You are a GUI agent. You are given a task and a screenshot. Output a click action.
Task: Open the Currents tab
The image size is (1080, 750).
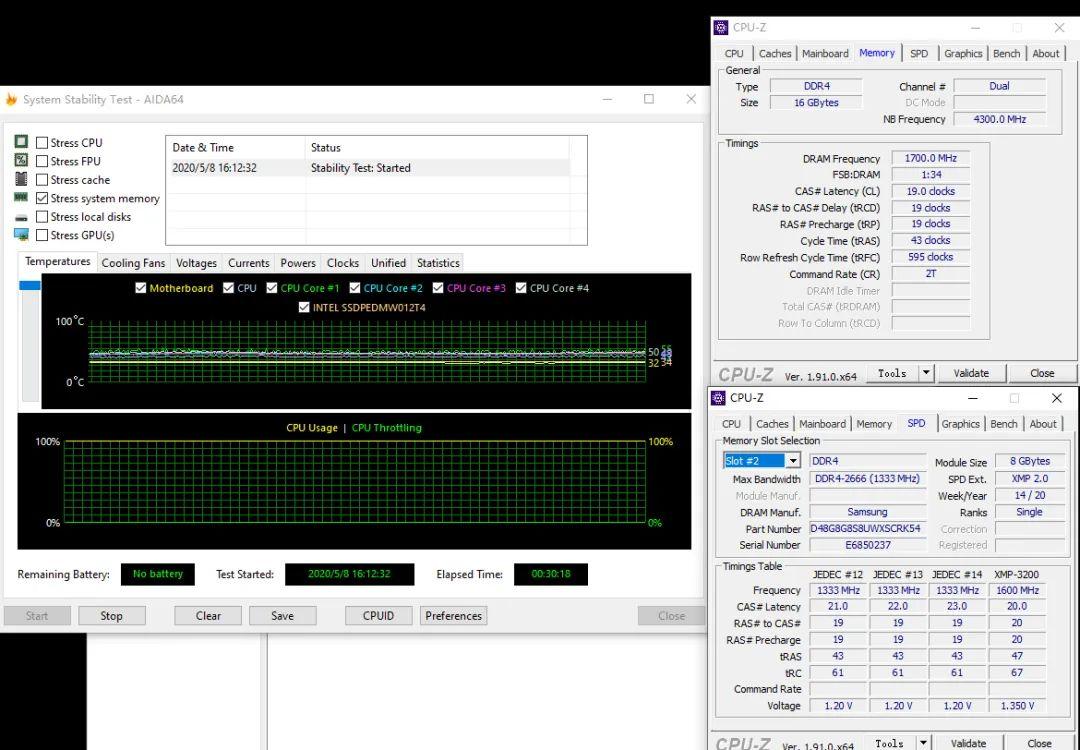click(x=249, y=263)
